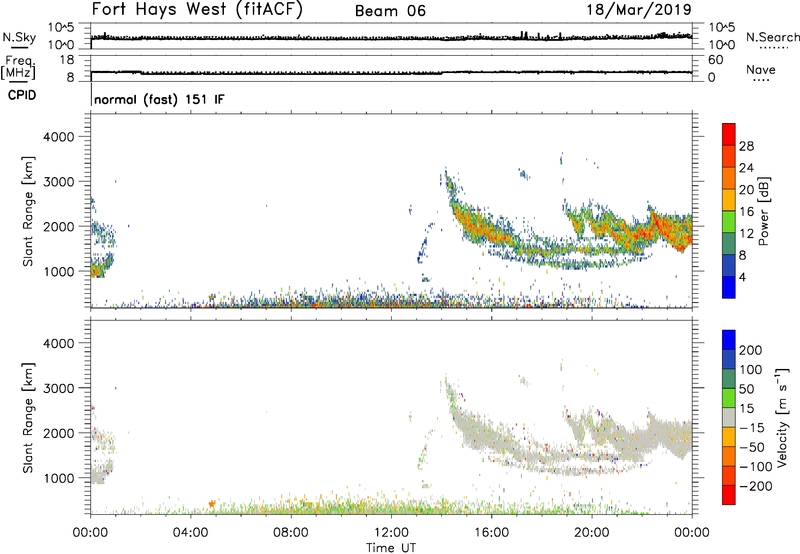
Task: Click the '16:00' time tick label
Action: (x=491, y=533)
